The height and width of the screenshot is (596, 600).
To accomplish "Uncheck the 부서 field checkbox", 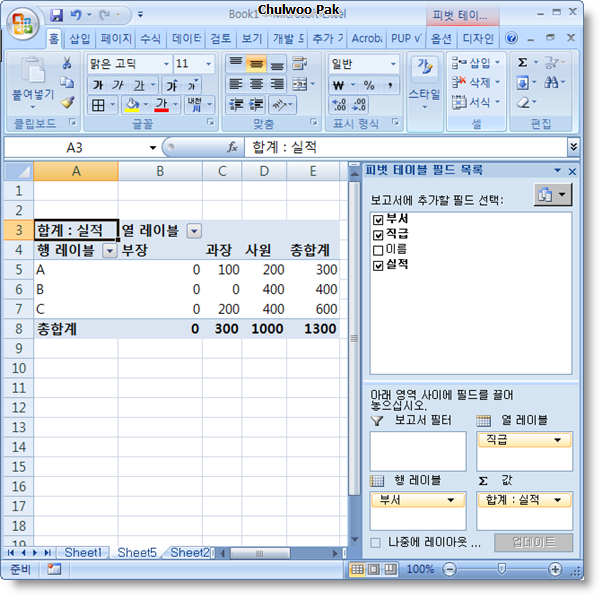I will pos(378,220).
